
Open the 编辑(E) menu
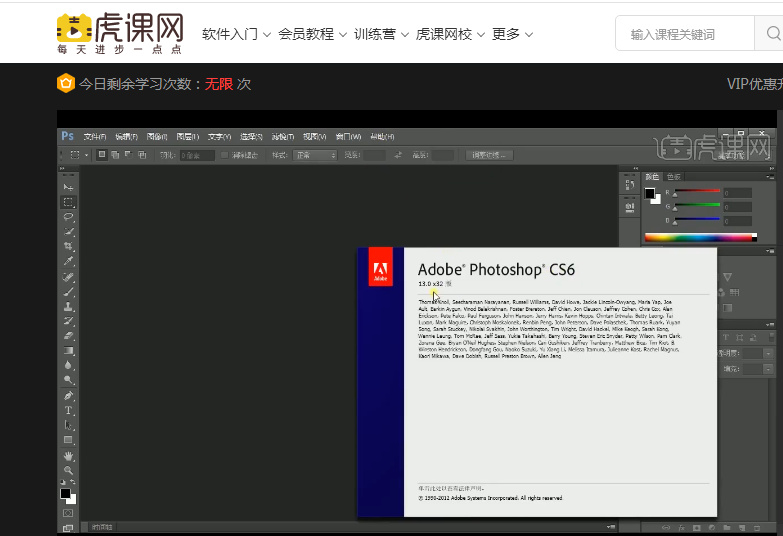coord(126,136)
